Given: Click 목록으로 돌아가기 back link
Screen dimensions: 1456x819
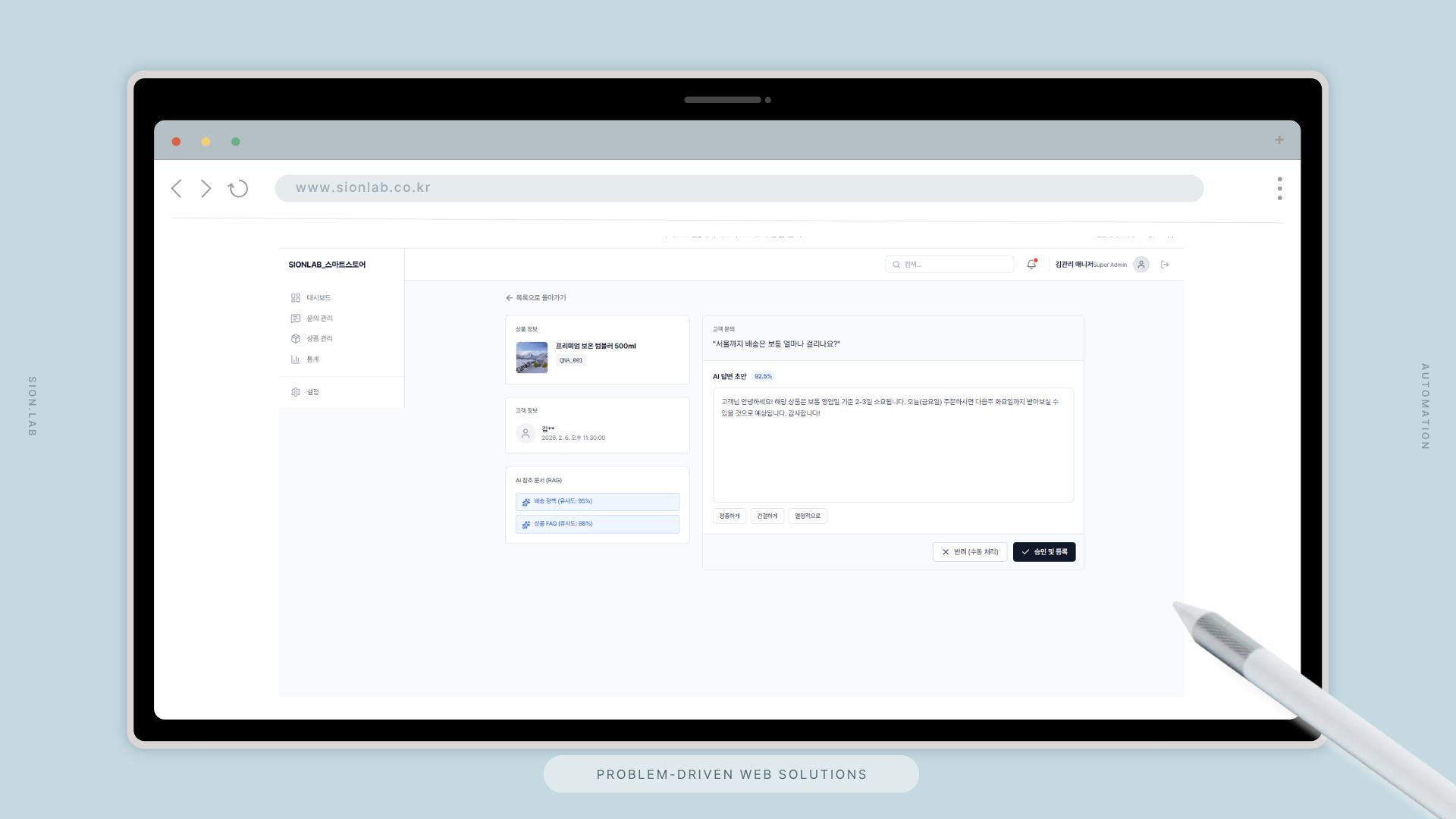Looking at the screenshot, I should pos(536,298).
